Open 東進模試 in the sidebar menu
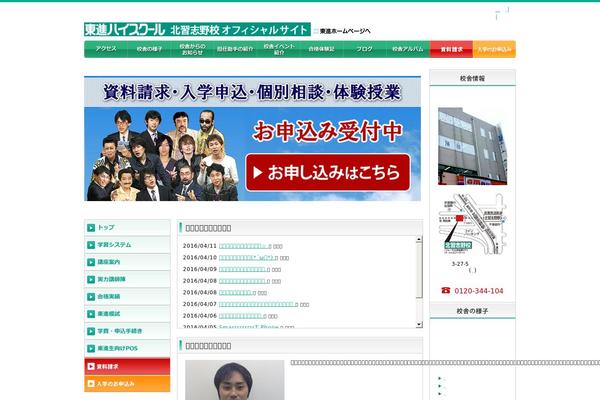 [127, 314]
